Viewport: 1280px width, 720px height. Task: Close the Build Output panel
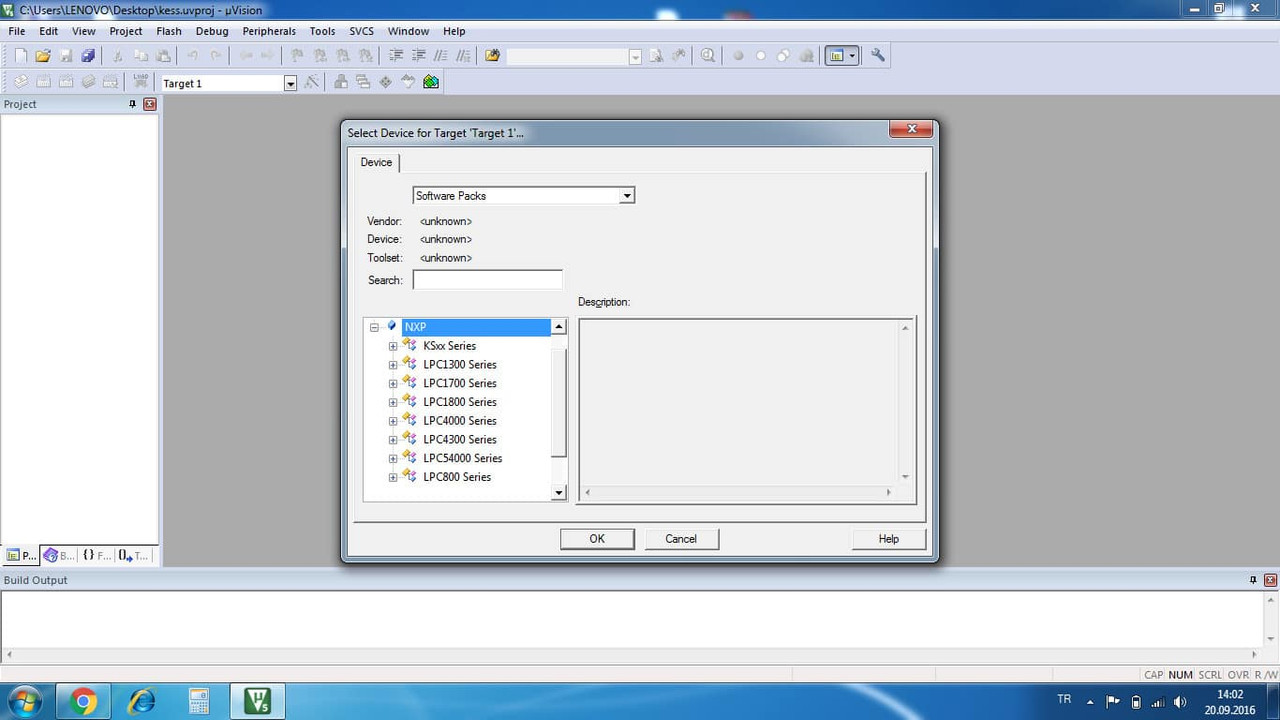(1270, 580)
